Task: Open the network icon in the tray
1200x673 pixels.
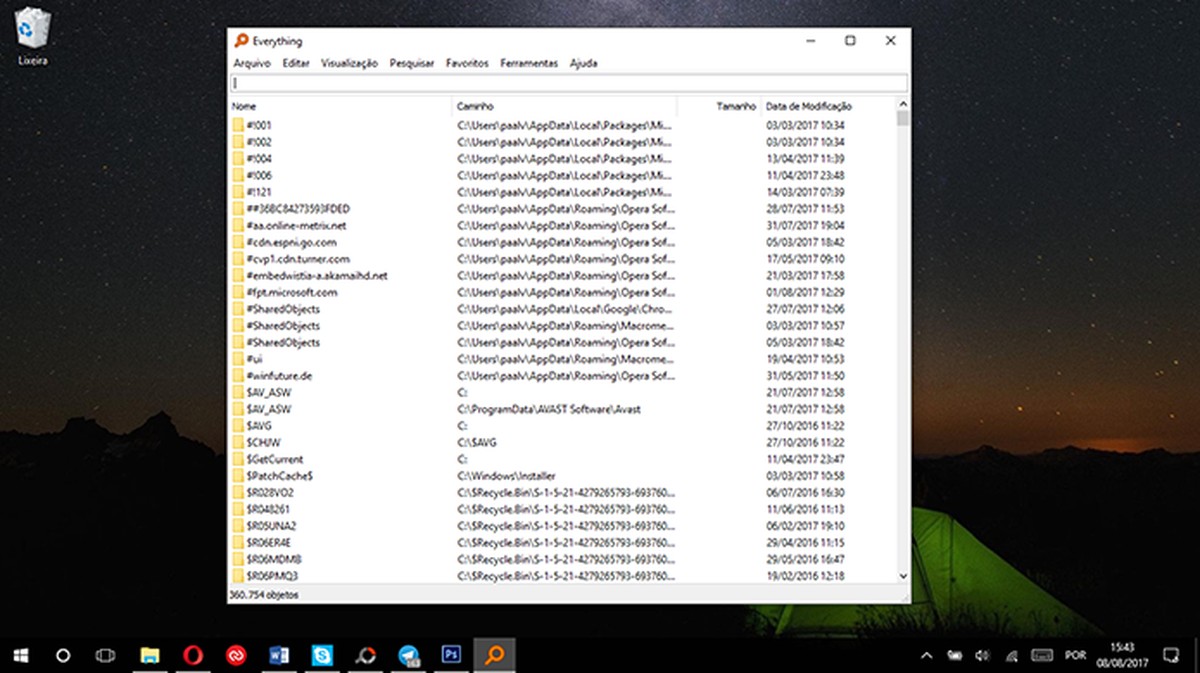Action: (x=1012, y=656)
